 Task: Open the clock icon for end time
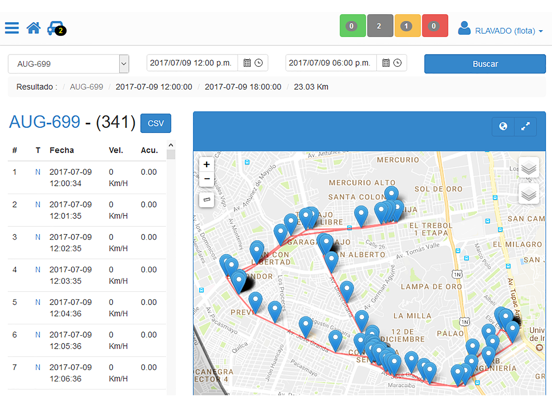[x=397, y=63]
